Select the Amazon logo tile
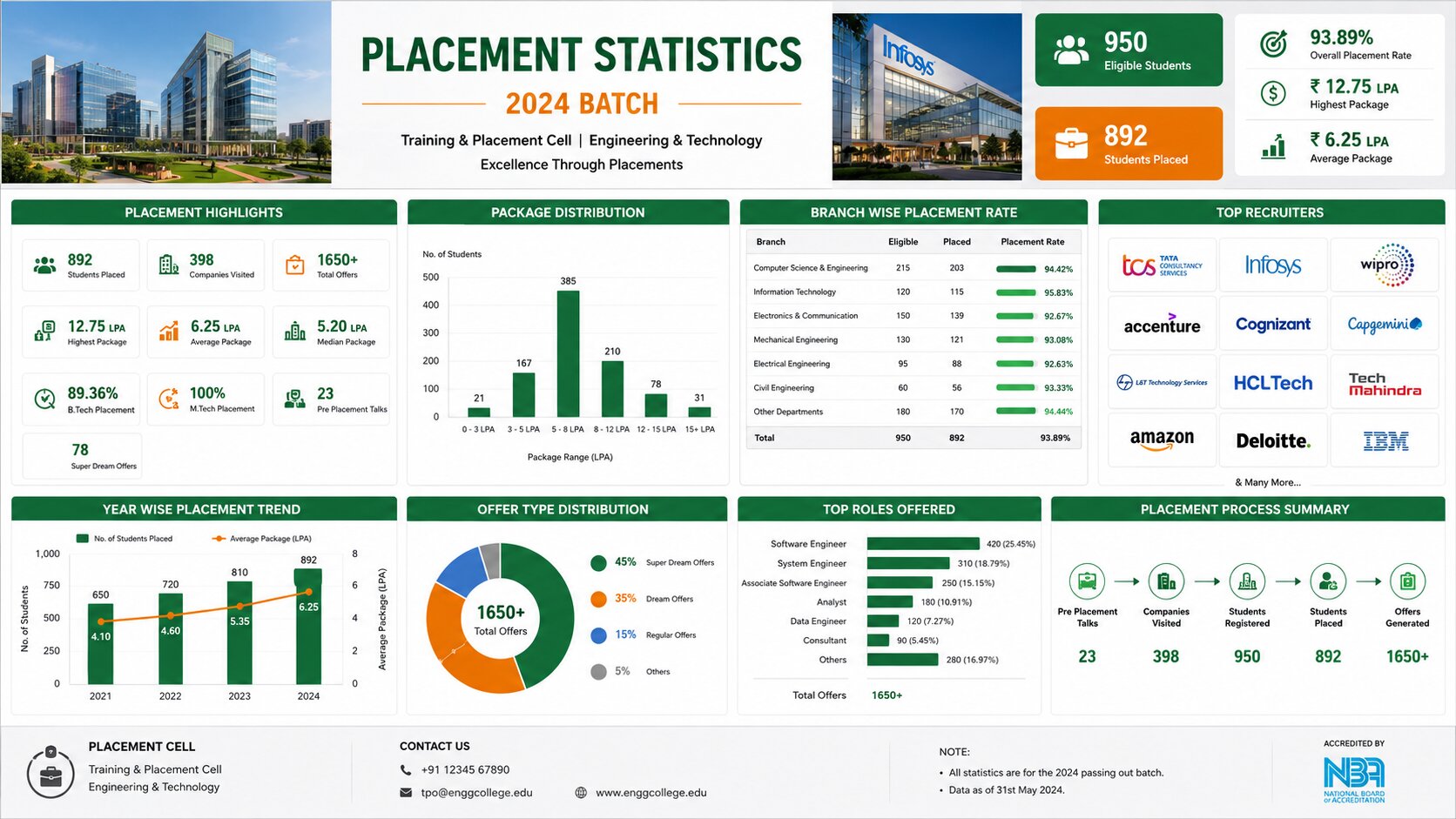Image resolution: width=1456 pixels, height=819 pixels. [x=1162, y=440]
